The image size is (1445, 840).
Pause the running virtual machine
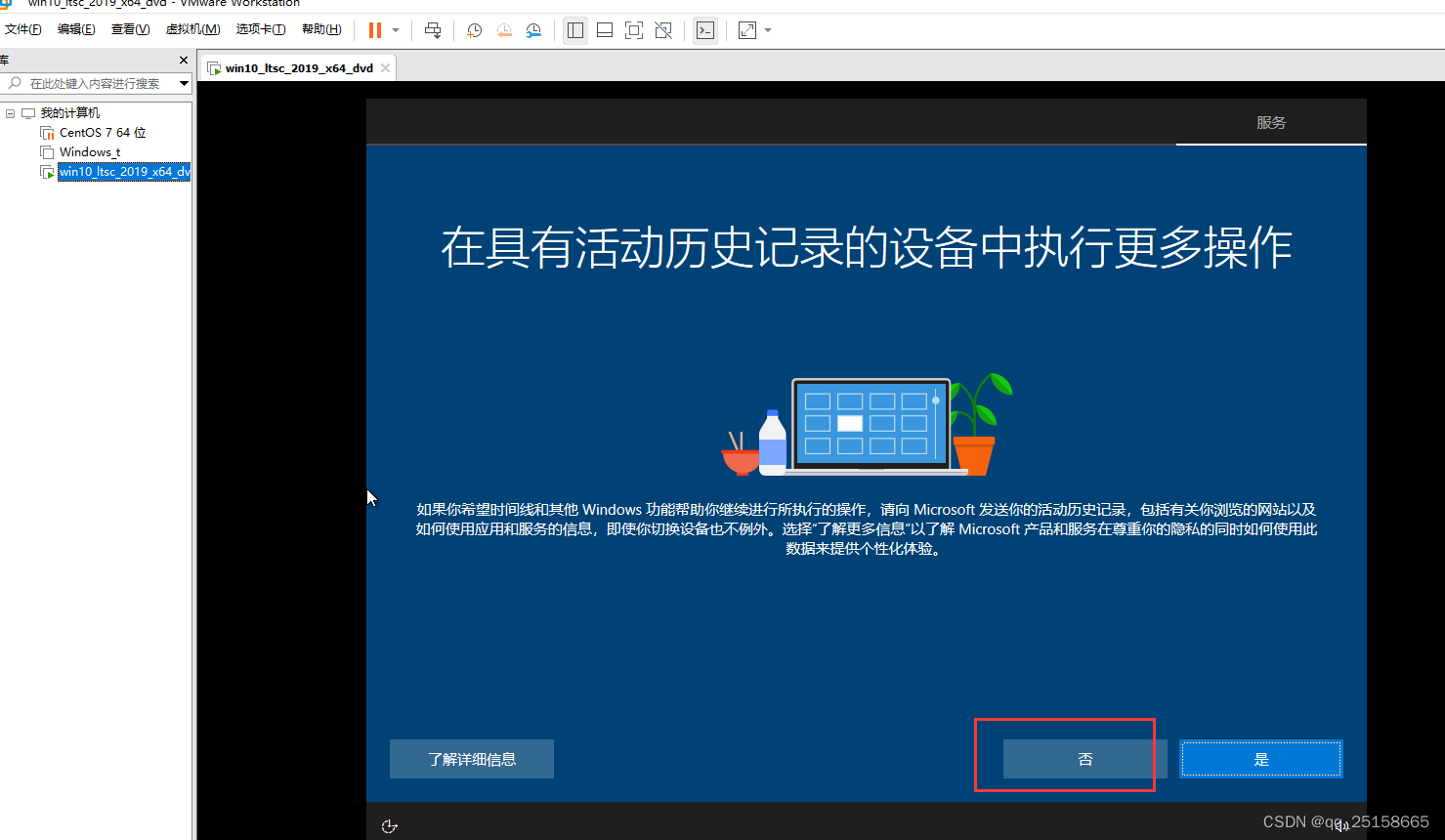(x=375, y=30)
